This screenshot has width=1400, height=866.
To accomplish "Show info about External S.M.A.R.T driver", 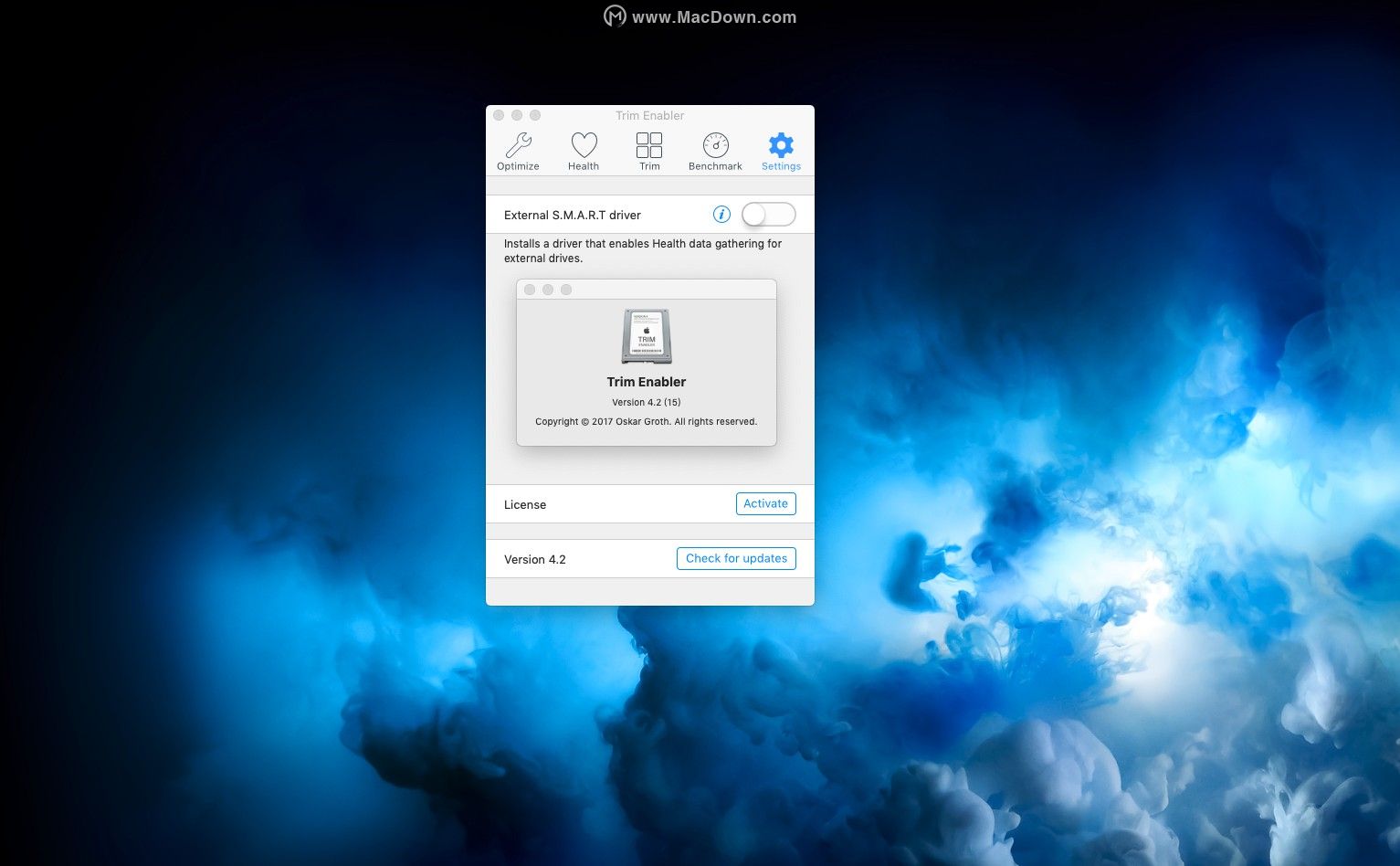I will pyautogui.click(x=721, y=215).
